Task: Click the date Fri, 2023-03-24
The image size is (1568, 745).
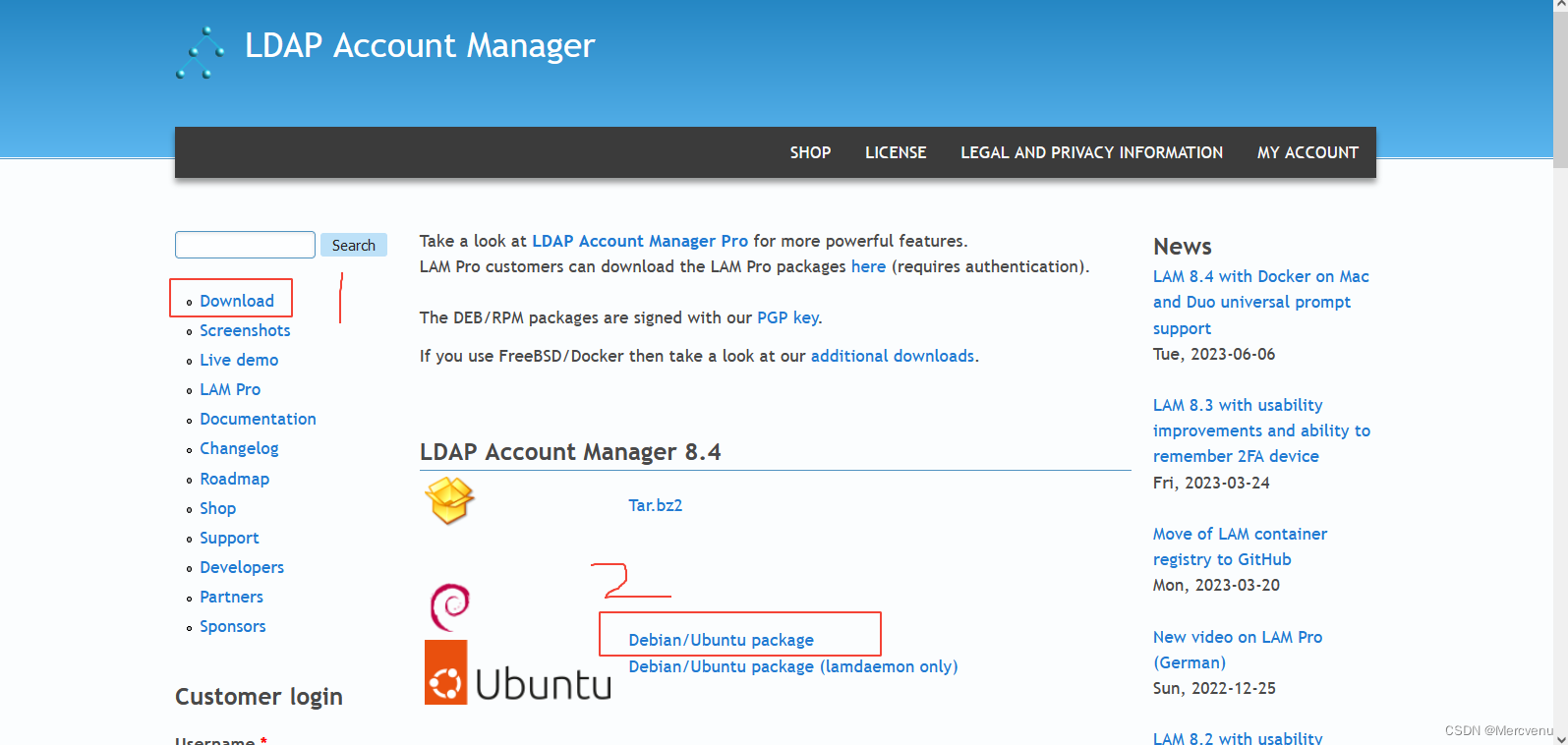Action: (1211, 483)
